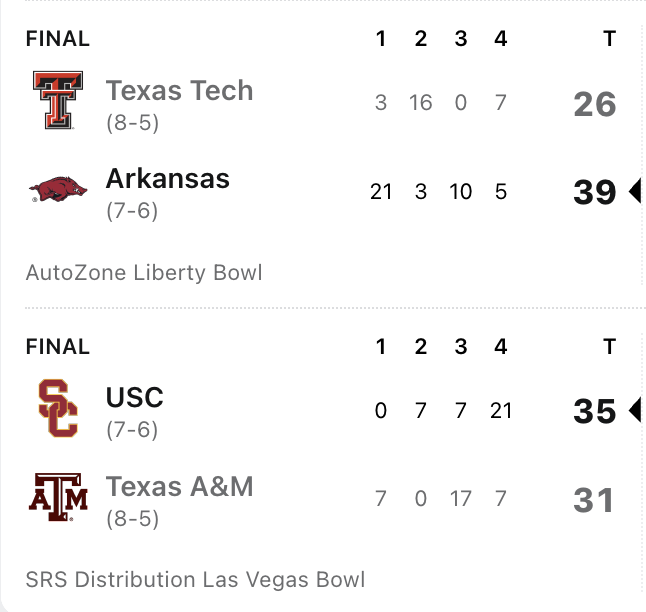Open the USC team link
This screenshot has width=646, height=612.
point(135,397)
